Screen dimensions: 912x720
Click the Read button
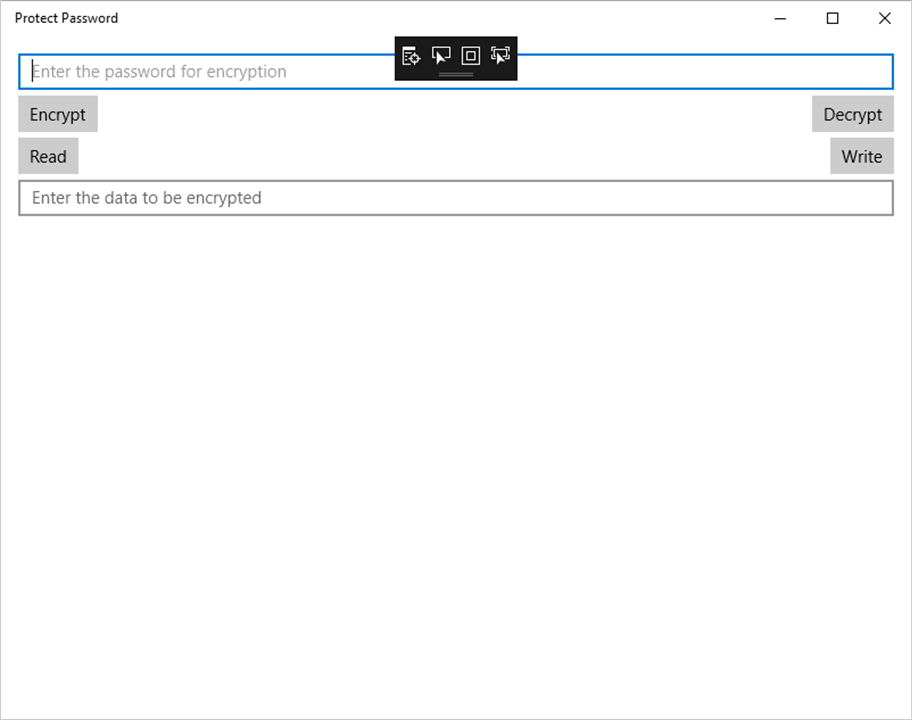tap(48, 156)
